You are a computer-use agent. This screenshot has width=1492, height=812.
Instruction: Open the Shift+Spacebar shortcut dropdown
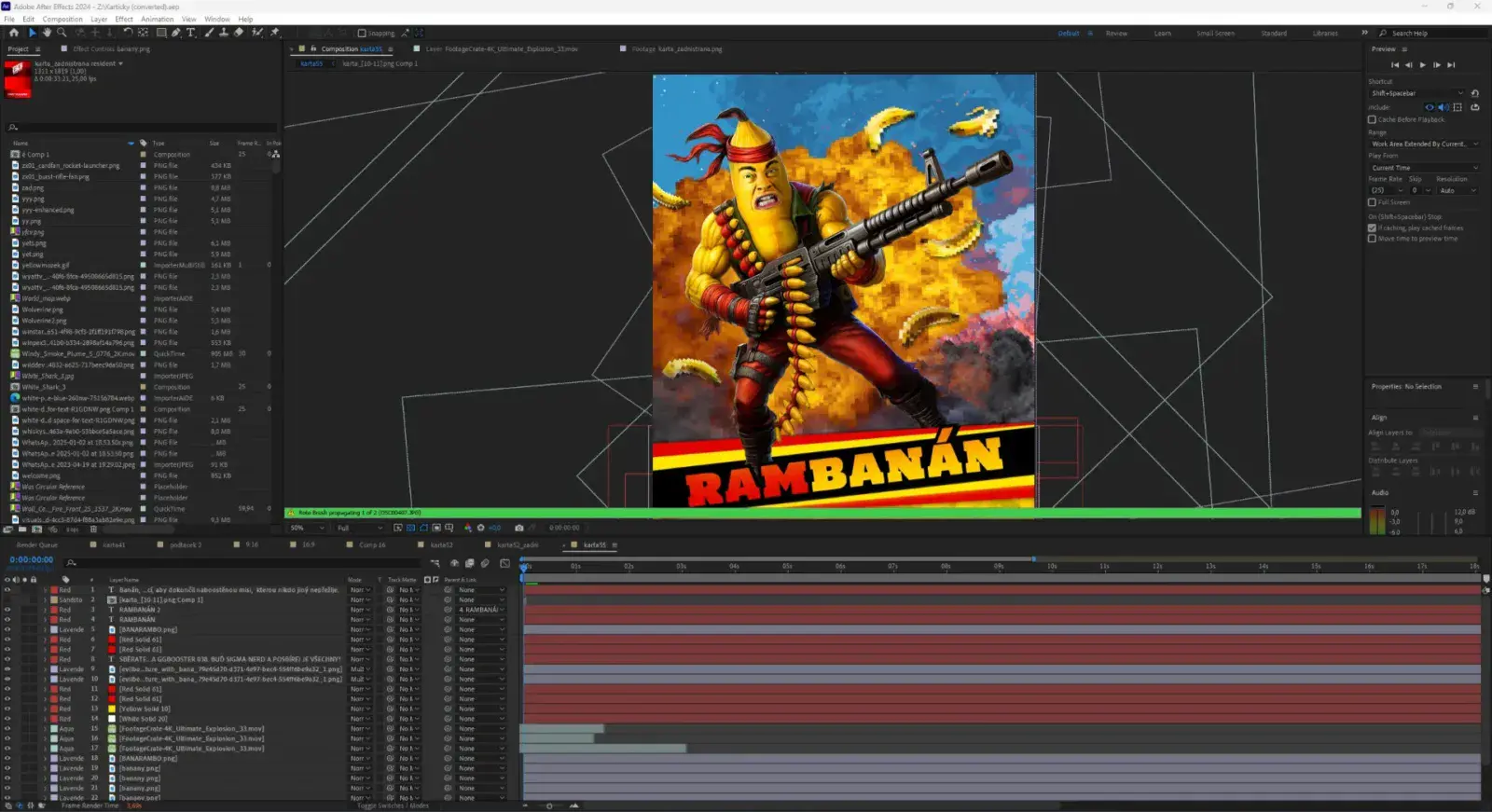pyautogui.click(x=1416, y=93)
